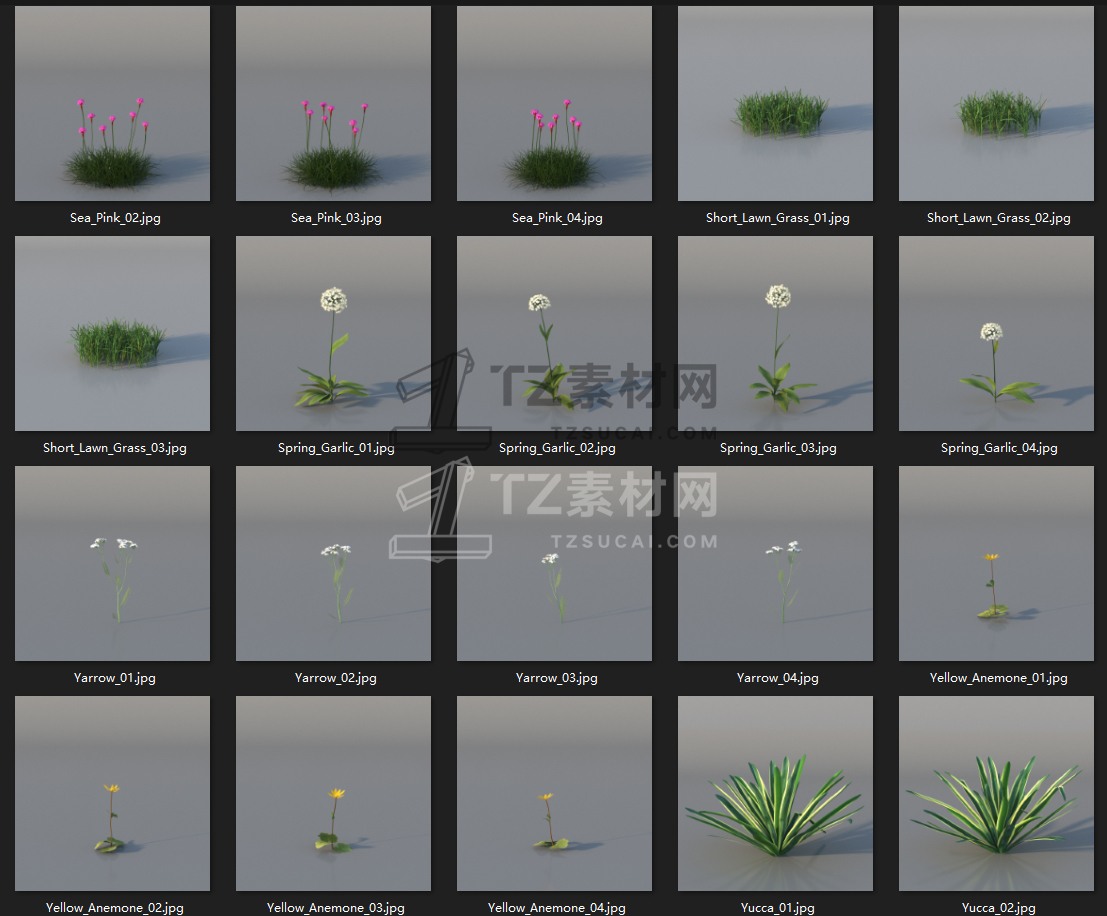The width and height of the screenshot is (1107, 916).
Task: Select the Yellow_Anemone_02 thumbnail
Action: click(x=112, y=793)
